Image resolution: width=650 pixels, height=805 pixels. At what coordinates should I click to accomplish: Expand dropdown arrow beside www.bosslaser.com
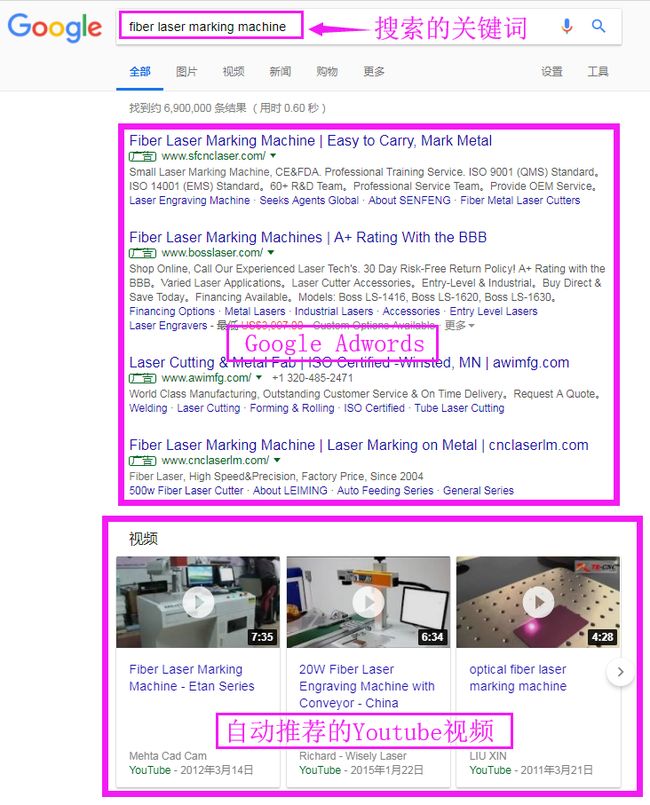click(x=271, y=253)
